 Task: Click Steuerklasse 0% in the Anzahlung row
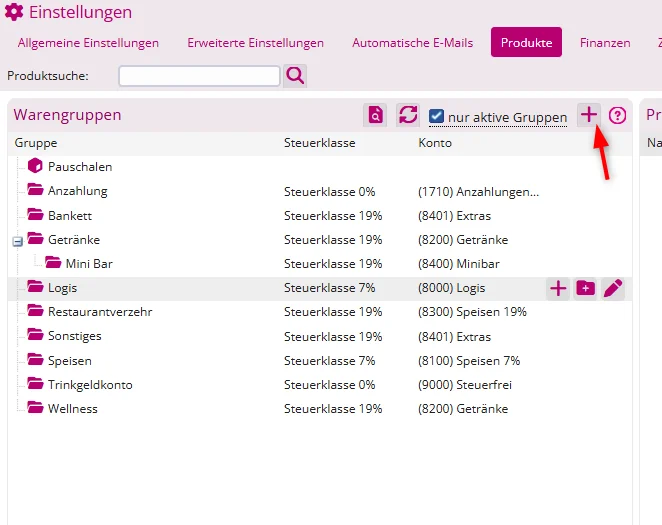tap(329, 192)
